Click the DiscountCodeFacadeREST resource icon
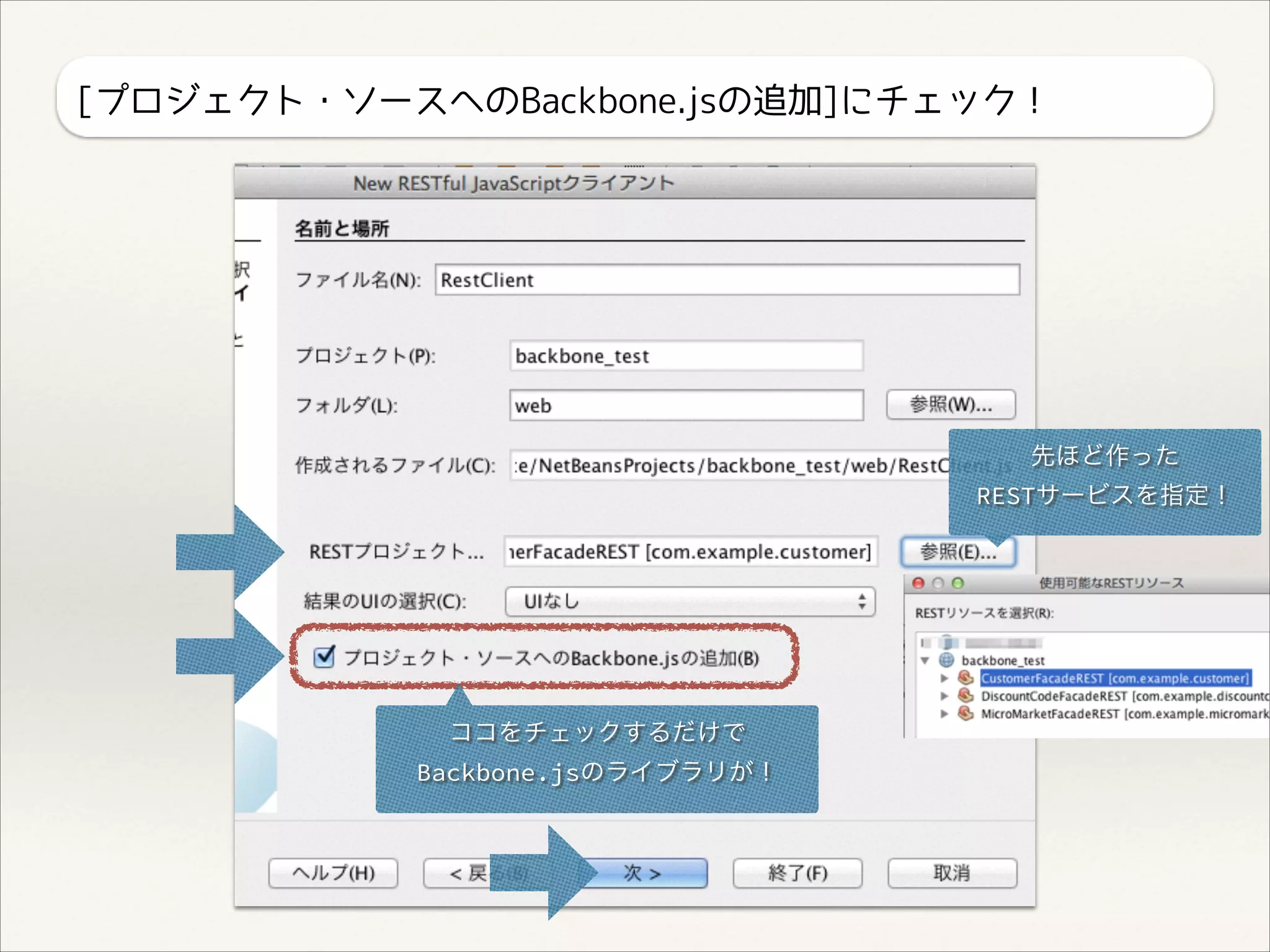 [966, 695]
